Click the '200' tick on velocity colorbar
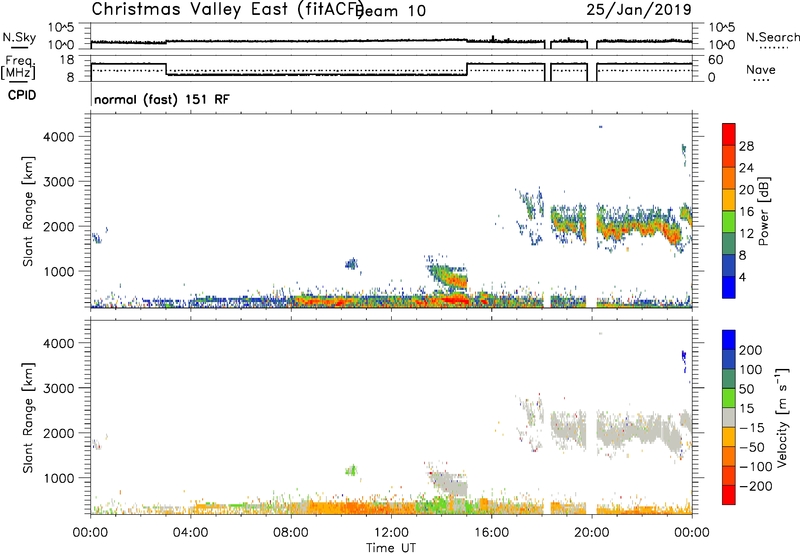This screenshot has height=554, width=800. pyautogui.click(x=751, y=350)
